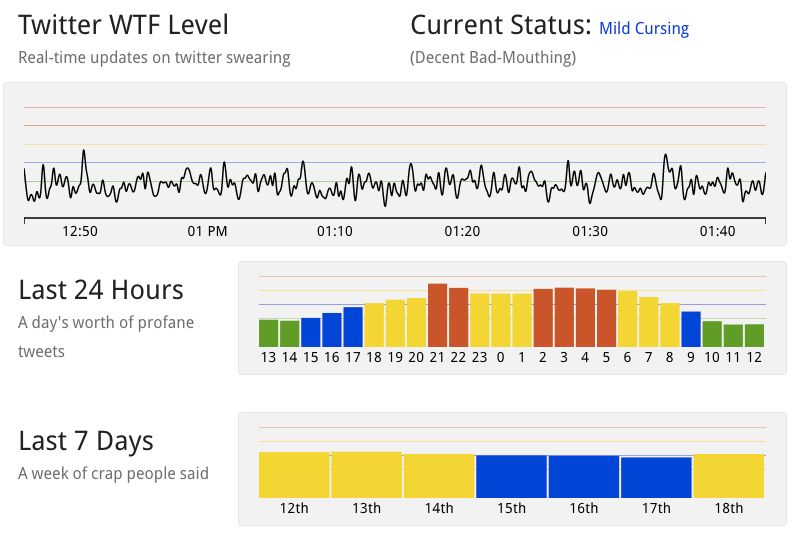The width and height of the screenshot is (806, 537).
Task: Select the green bar for hour 13
Action: pos(268,333)
